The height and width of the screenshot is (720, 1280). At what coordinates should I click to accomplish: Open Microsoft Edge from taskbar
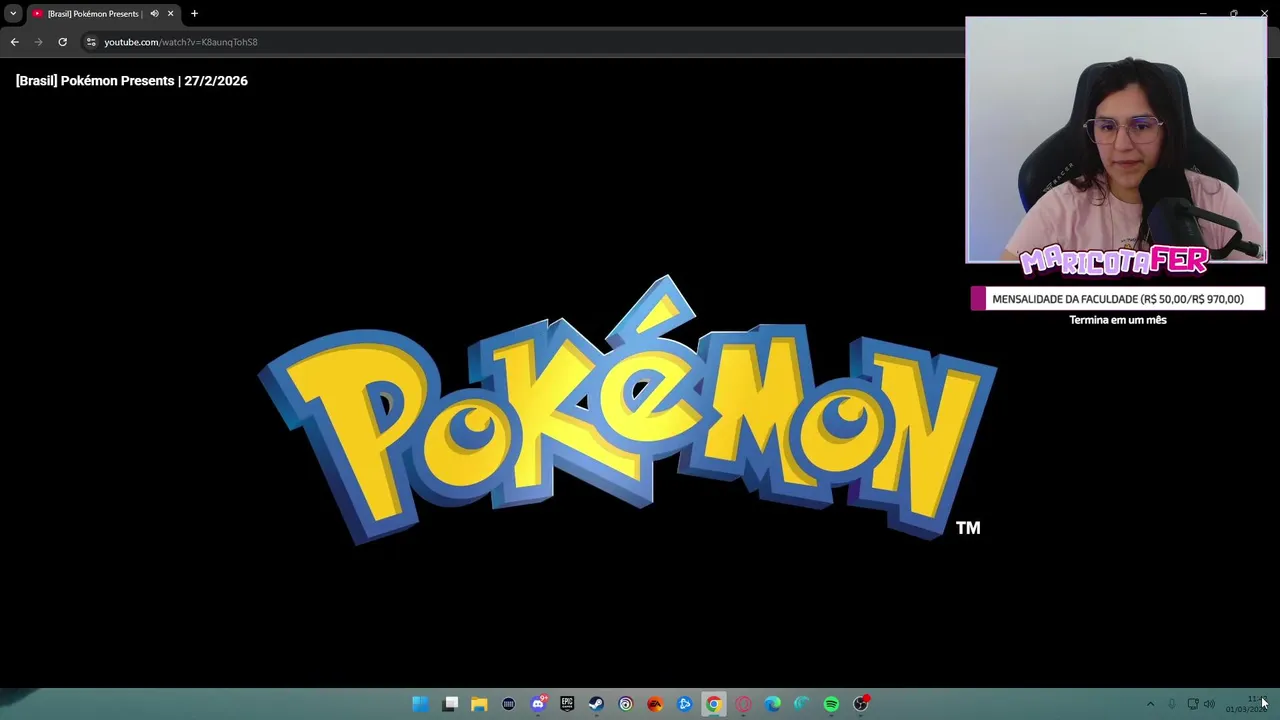772,704
